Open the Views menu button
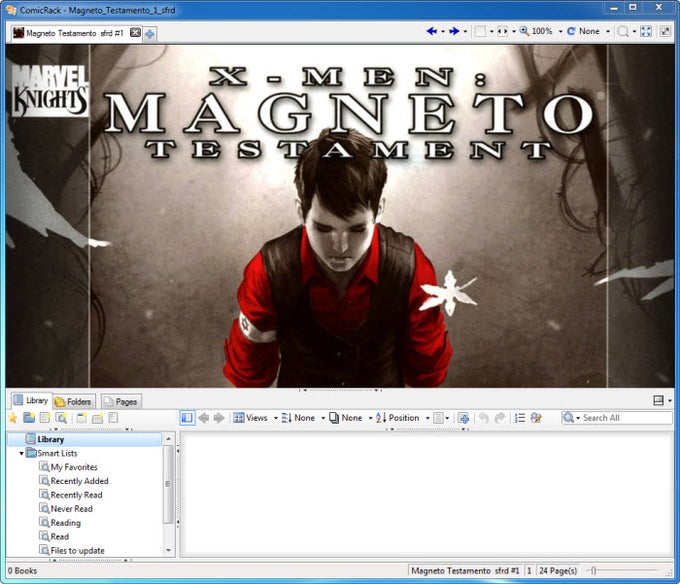 251,418
